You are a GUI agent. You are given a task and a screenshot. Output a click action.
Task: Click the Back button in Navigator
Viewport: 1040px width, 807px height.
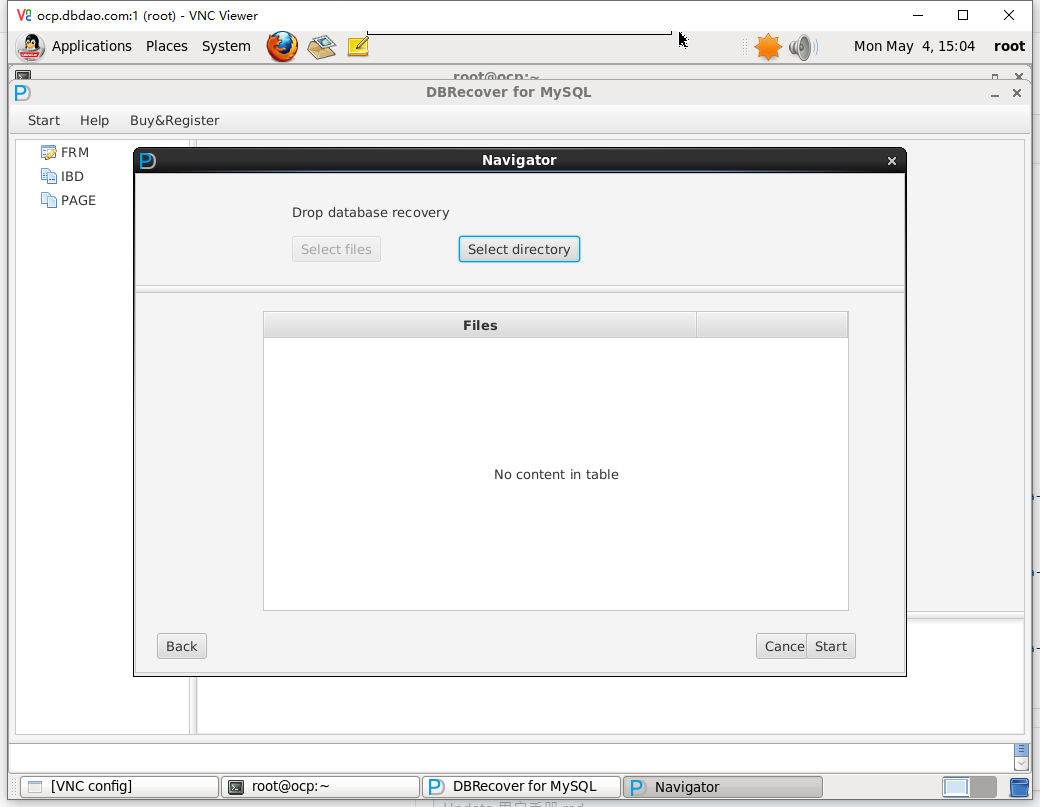pyautogui.click(x=181, y=646)
